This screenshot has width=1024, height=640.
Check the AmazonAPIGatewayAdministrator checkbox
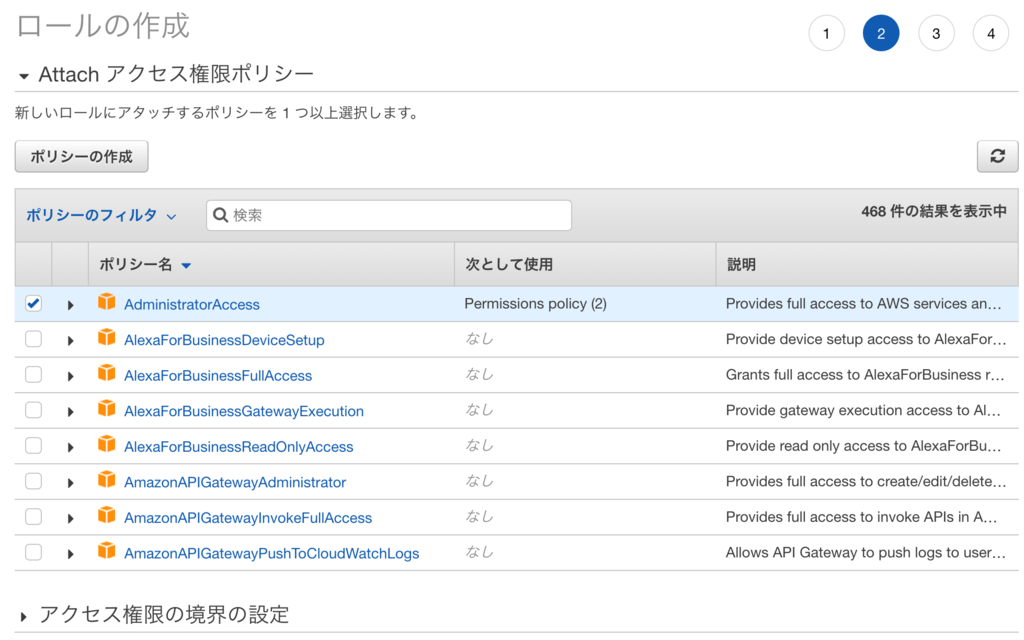[x=33, y=481]
